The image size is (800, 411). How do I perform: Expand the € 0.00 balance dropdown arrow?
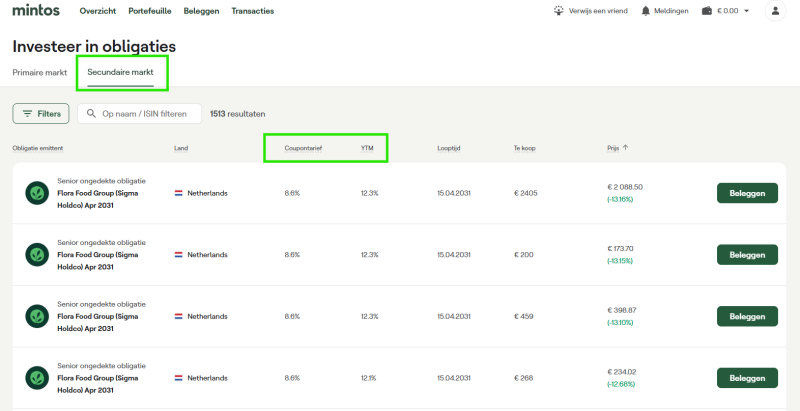(746, 11)
